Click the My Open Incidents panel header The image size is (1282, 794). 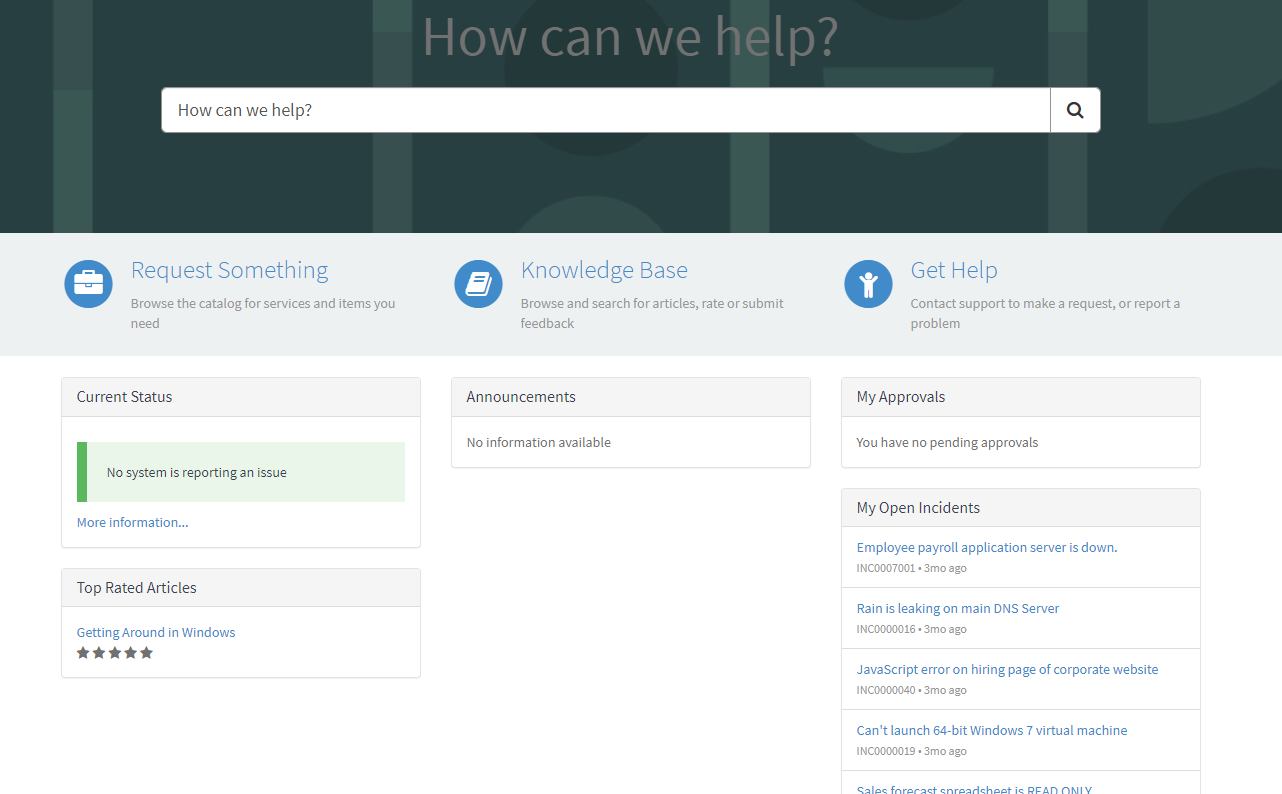click(x=917, y=507)
